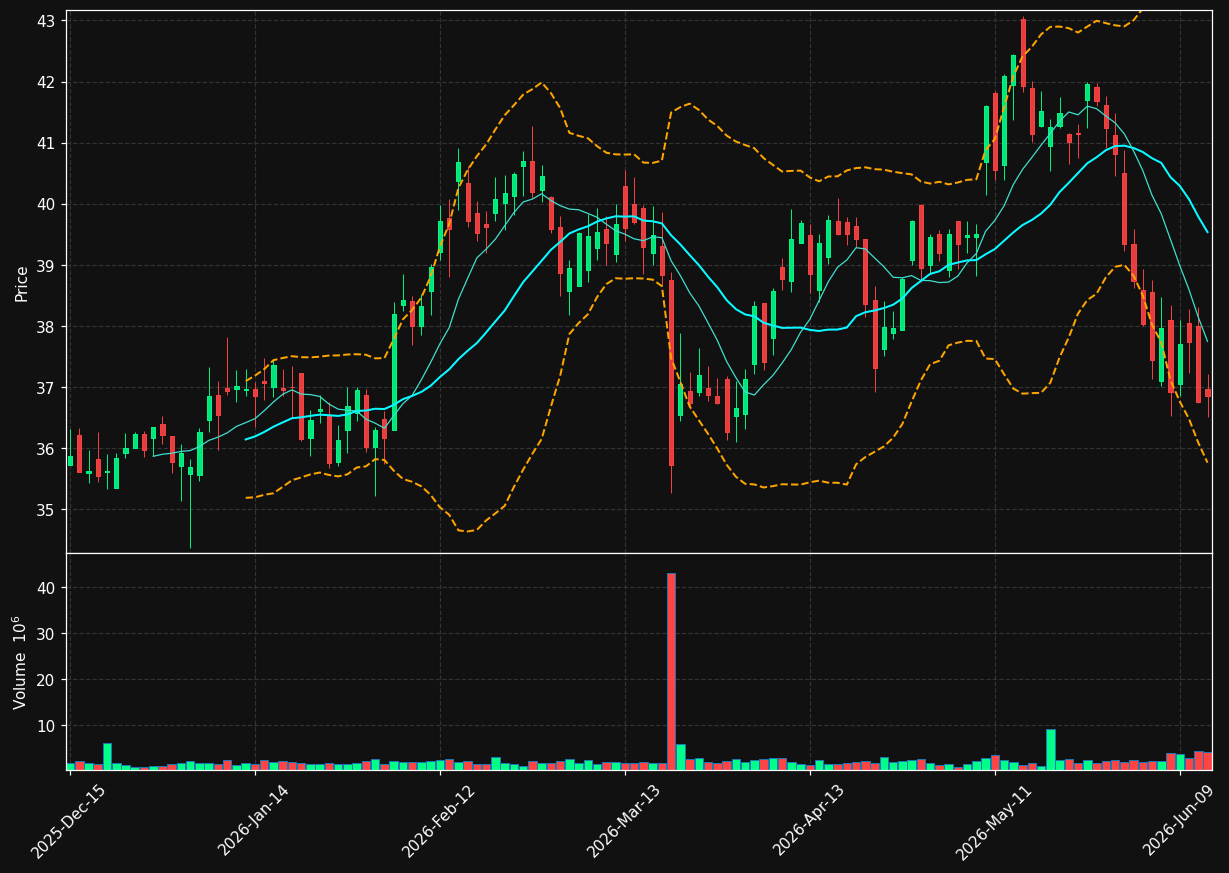This screenshot has height=873, width=1229.
Task: Click price tick label 37
Action: [x=48, y=388]
